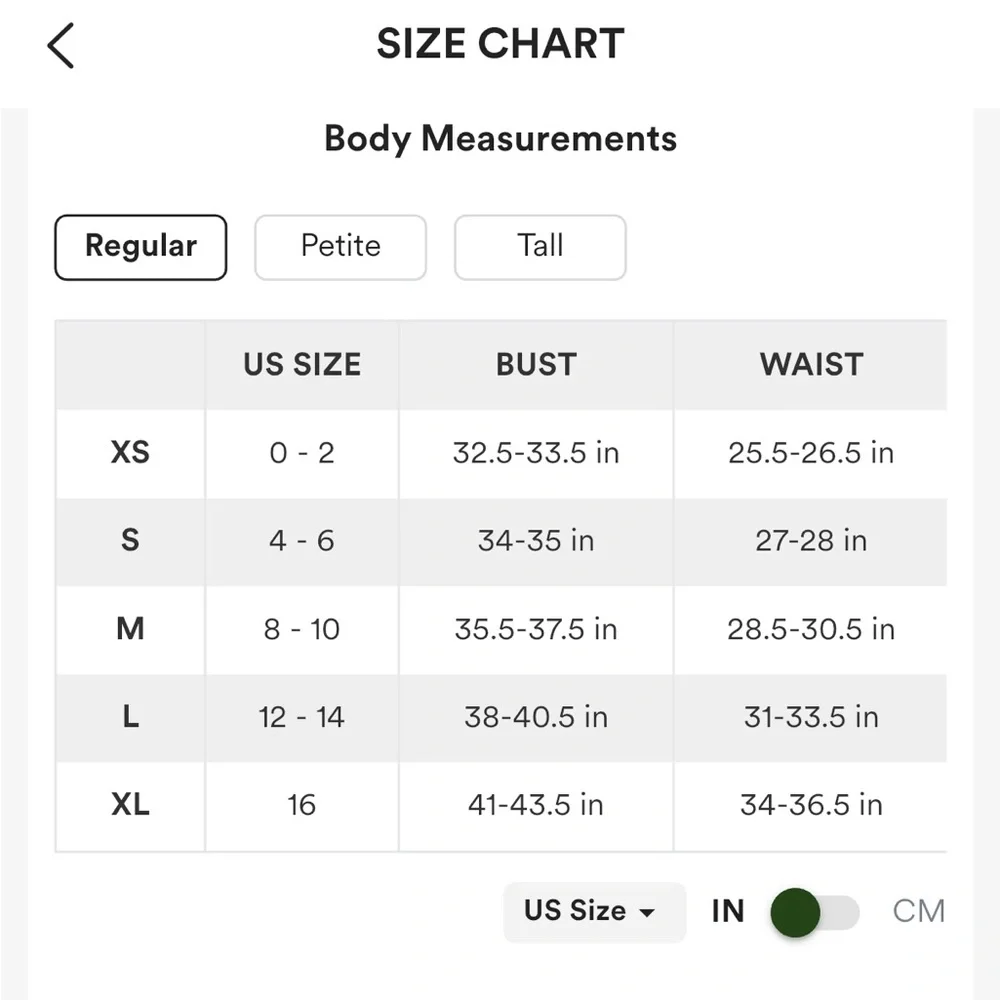This screenshot has height=1000, width=1000.
Task: Click the BUST column header
Action: click(536, 365)
